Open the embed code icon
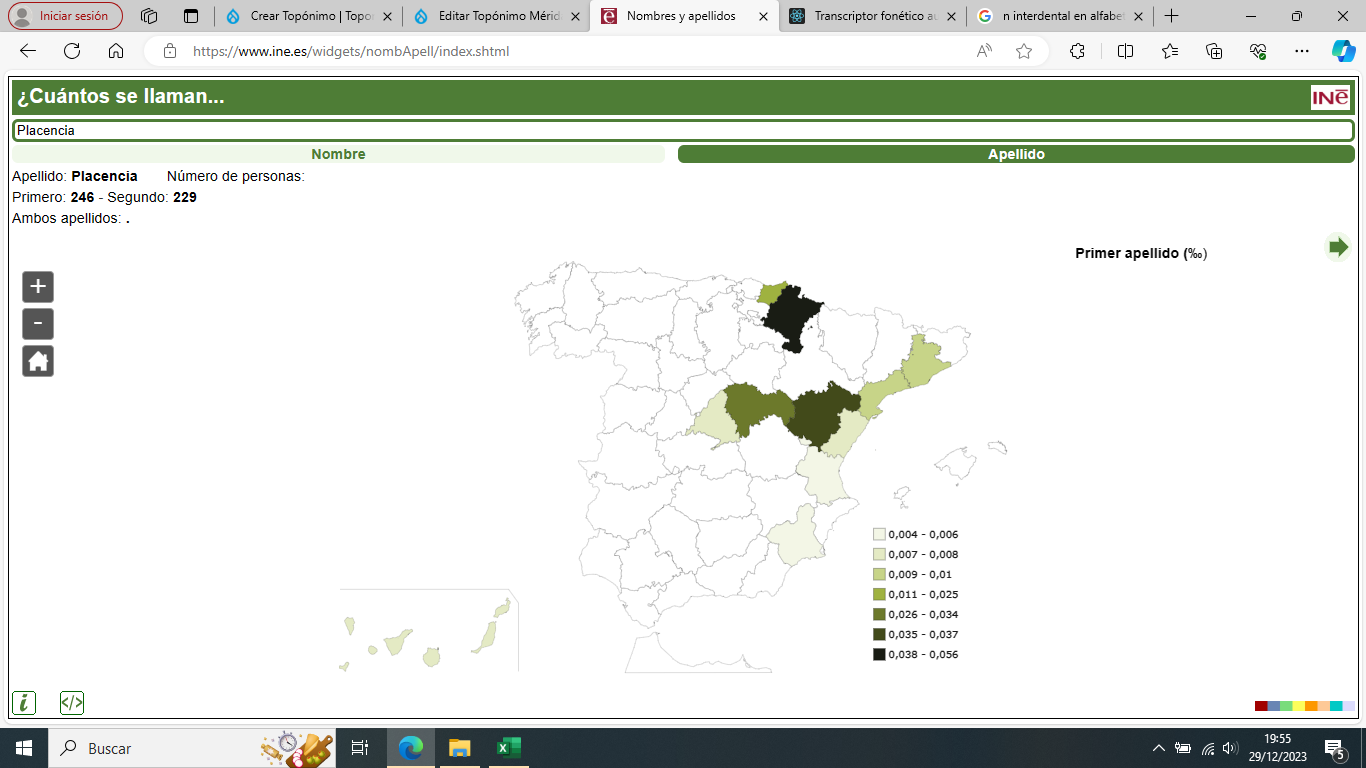The height and width of the screenshot is (768, 1366). [72, 703]
